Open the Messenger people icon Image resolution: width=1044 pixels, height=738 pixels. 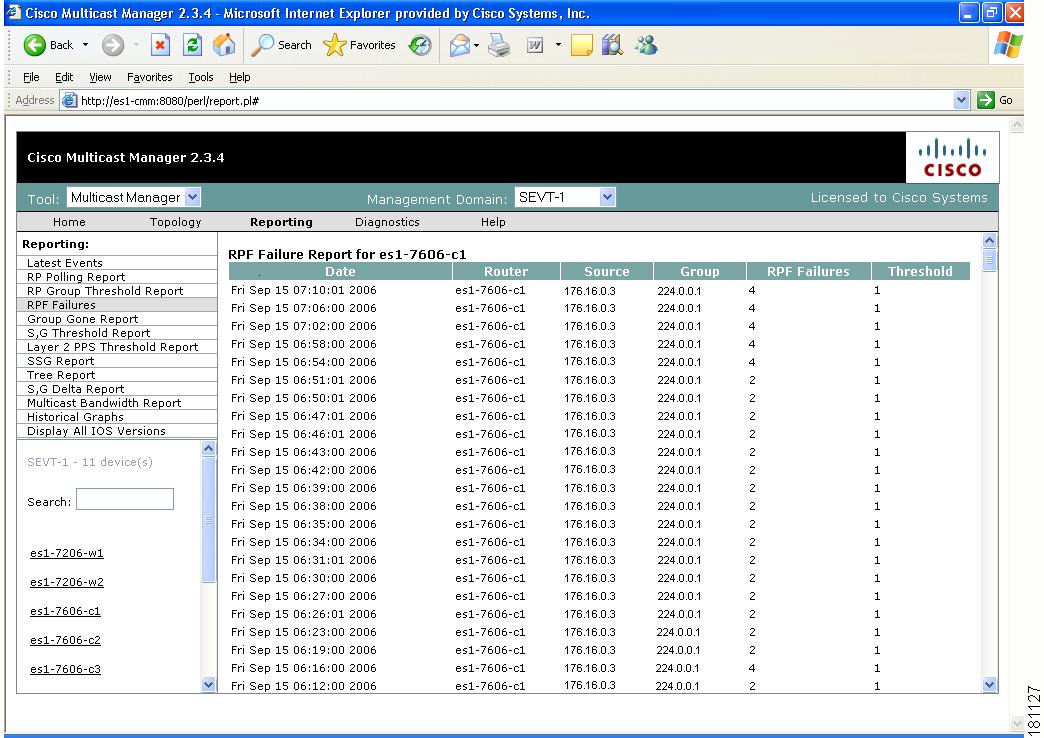[647, 45]
